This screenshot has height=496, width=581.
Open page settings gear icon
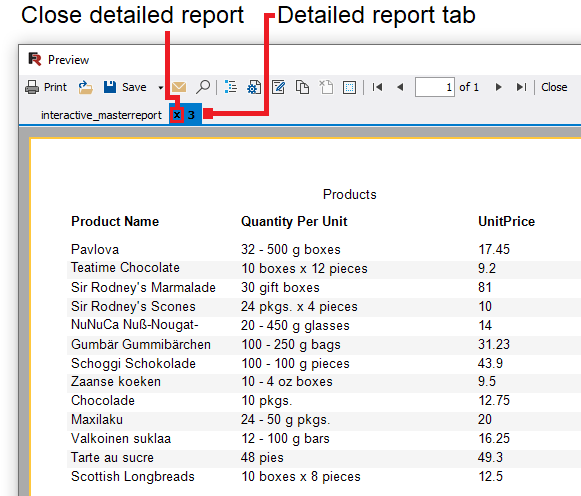254,87
